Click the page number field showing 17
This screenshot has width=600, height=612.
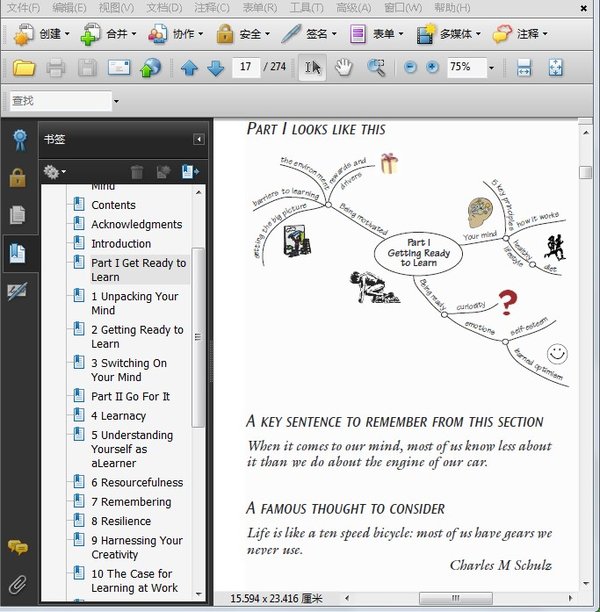pos(244,68)
